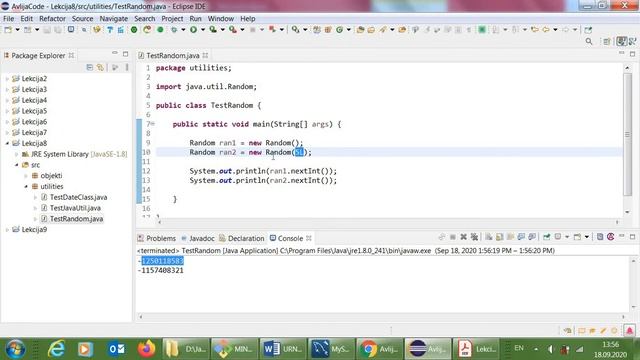Toggle Pin Console button
The image size is (640, 360).
click(546, 237)
